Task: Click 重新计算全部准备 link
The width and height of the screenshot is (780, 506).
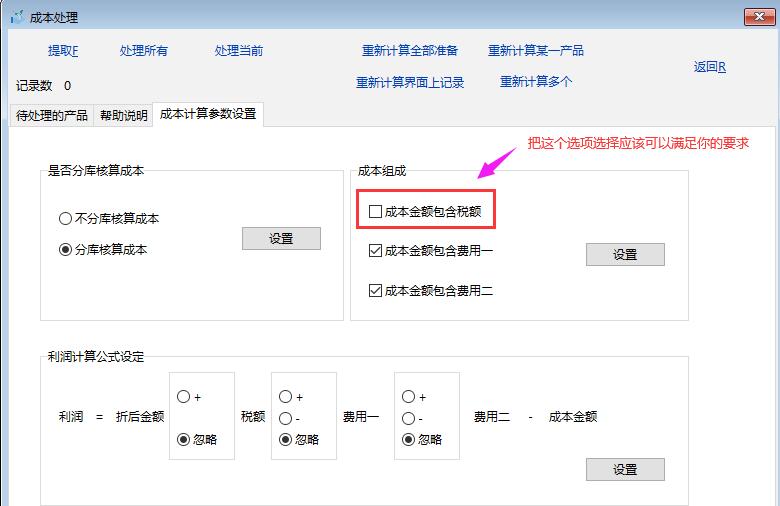Action: point(410,51)
